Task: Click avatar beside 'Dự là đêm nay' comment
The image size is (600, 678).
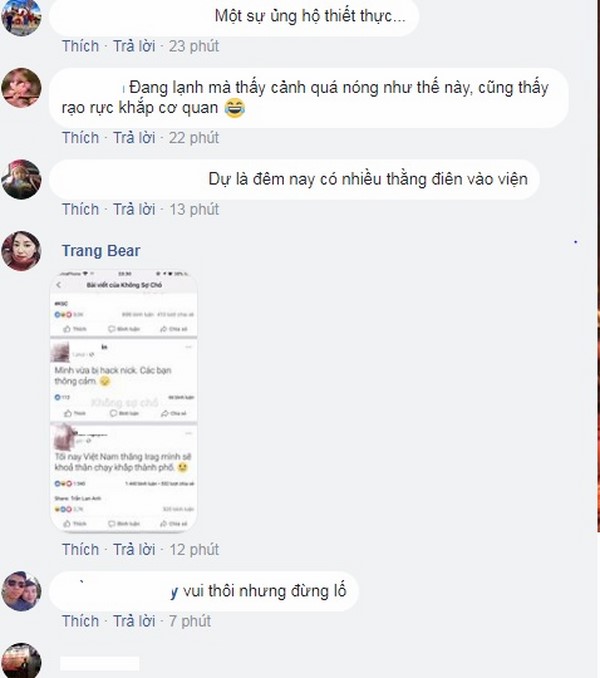Action: (x=21, y=179)
